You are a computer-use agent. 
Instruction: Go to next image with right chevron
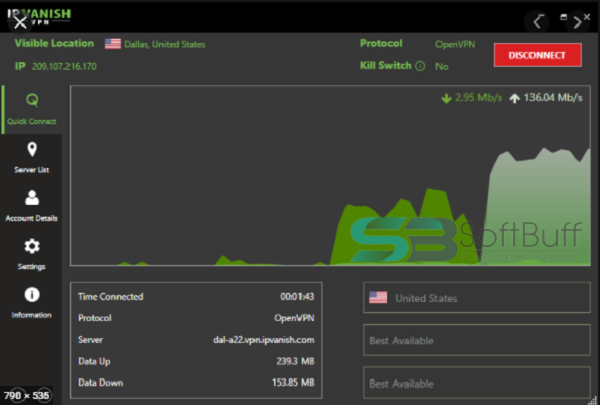click(x=577, y=22)
